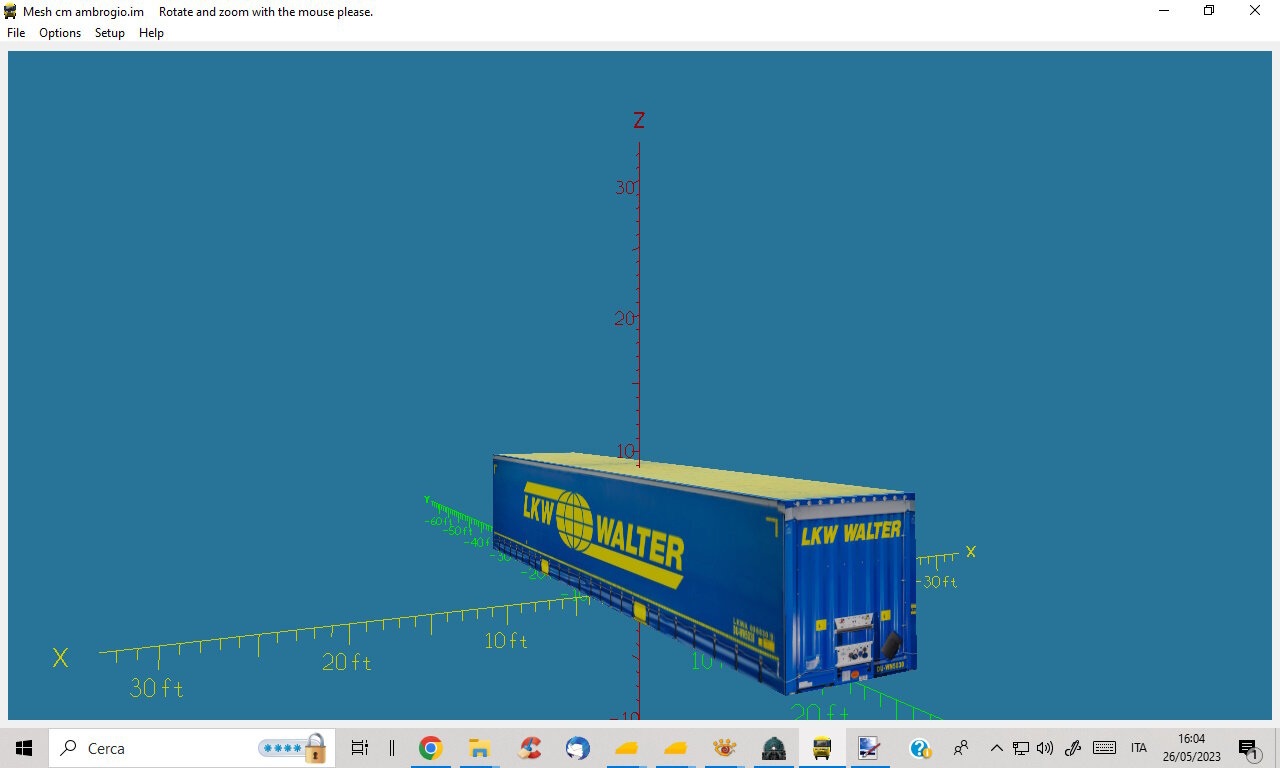Open the notification center icon
1280x768 pixels.
pyautogui.click(x=1247, y=748)
